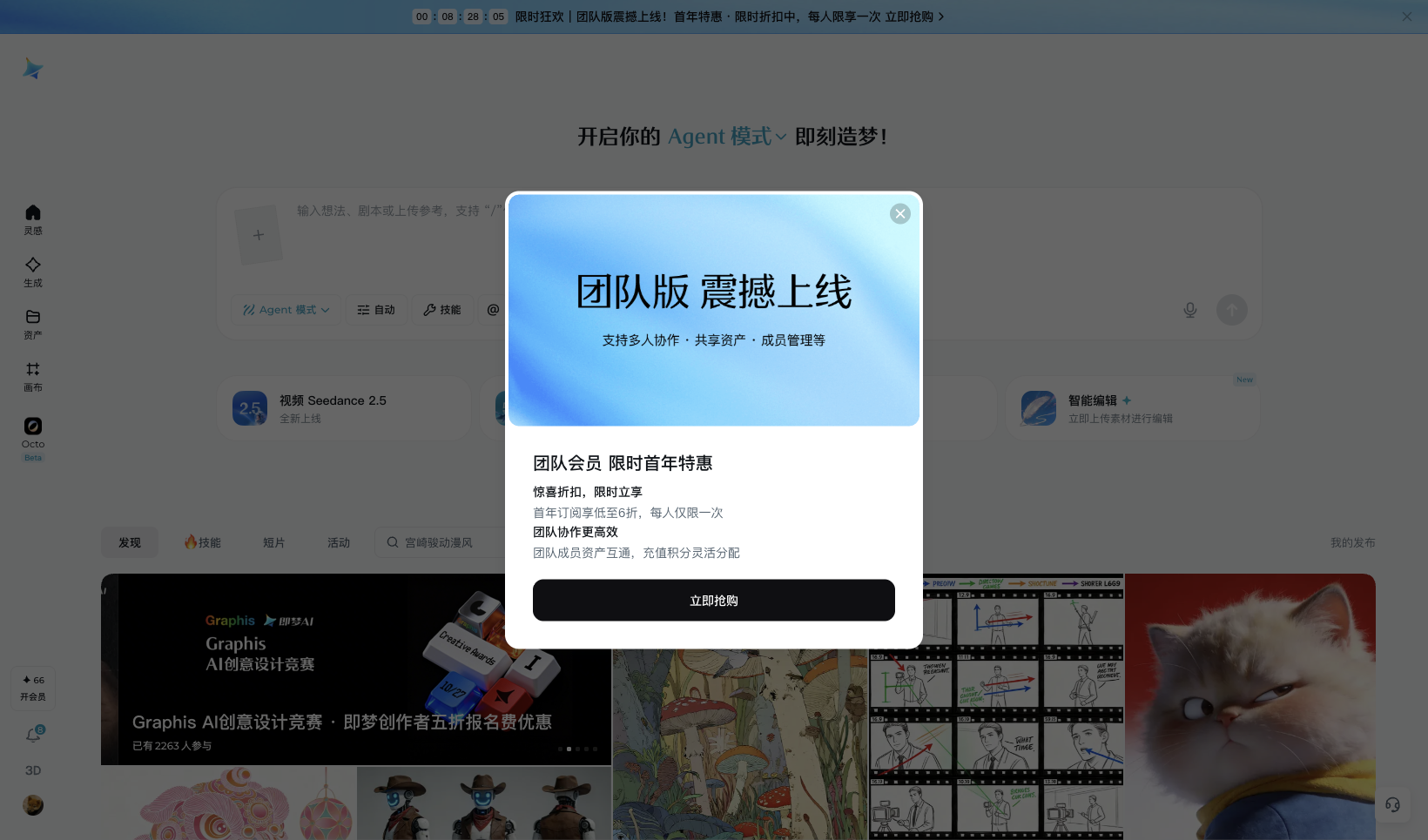Click the sparkle icon beside 智能编辑
This screenshot has height=840, width=1428.
1127,400
